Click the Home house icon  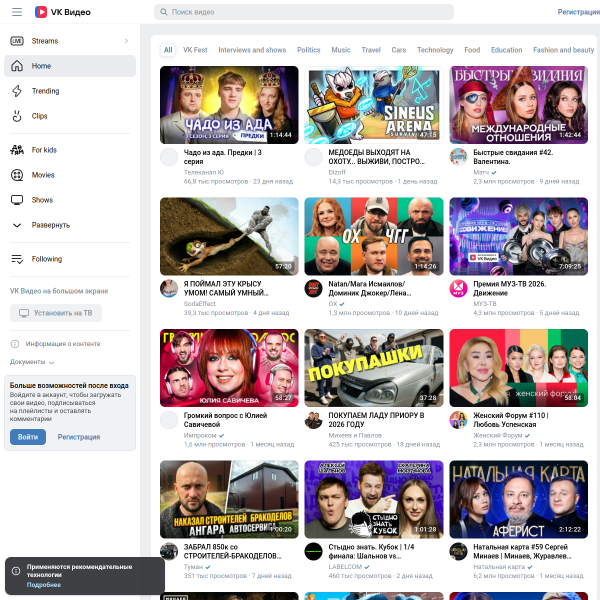point(17,66)
